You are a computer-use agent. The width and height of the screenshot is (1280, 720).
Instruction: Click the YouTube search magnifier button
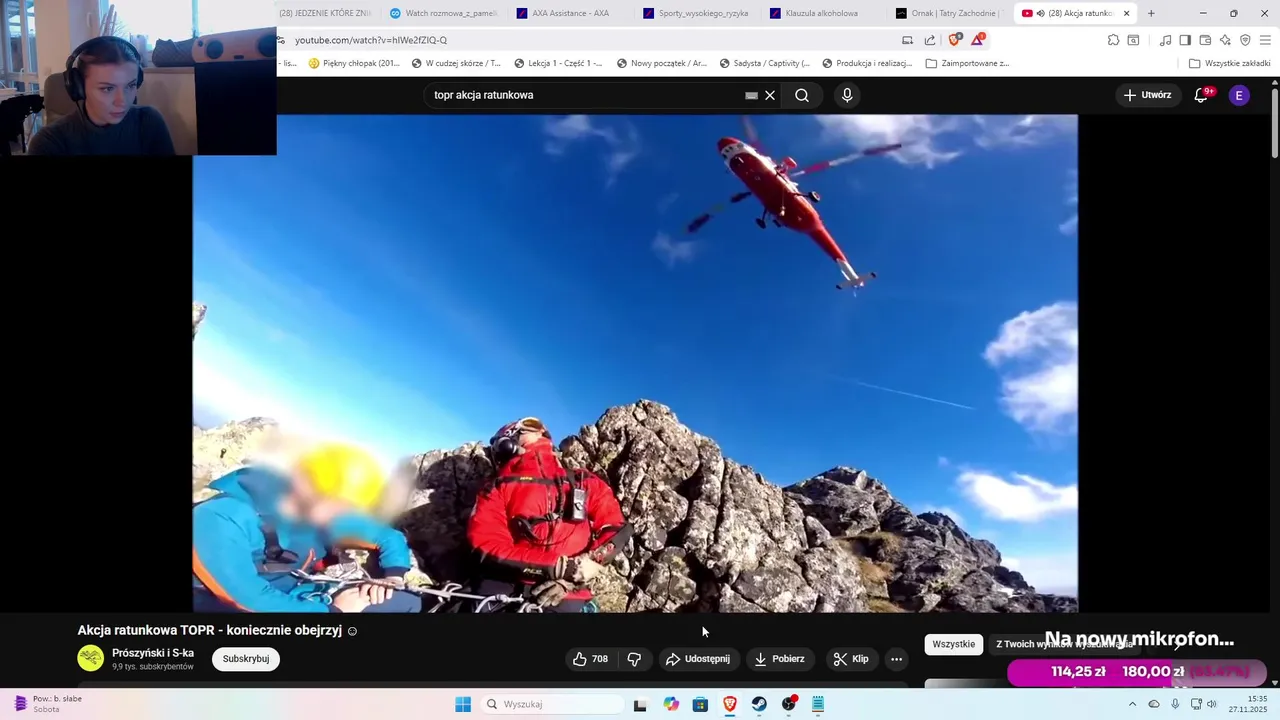click(802, 95)
